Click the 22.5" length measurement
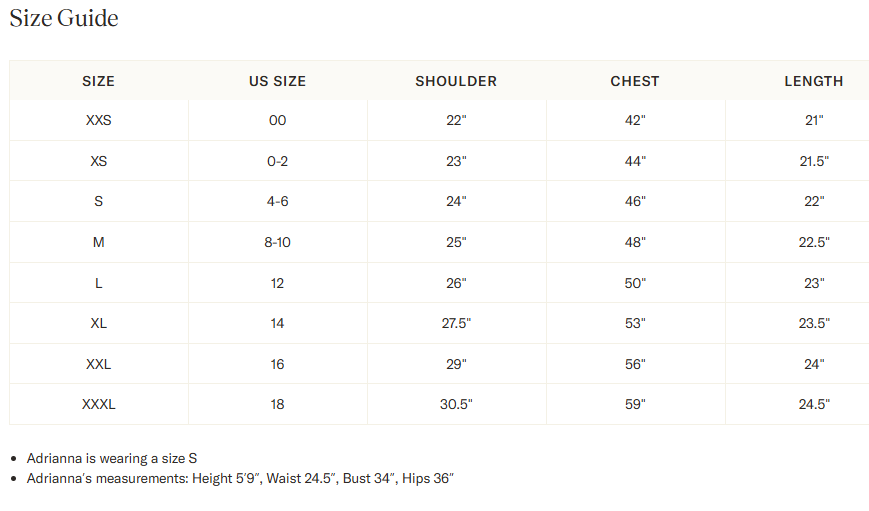Screen dimensions: 869x511 (x=814, y=242)
